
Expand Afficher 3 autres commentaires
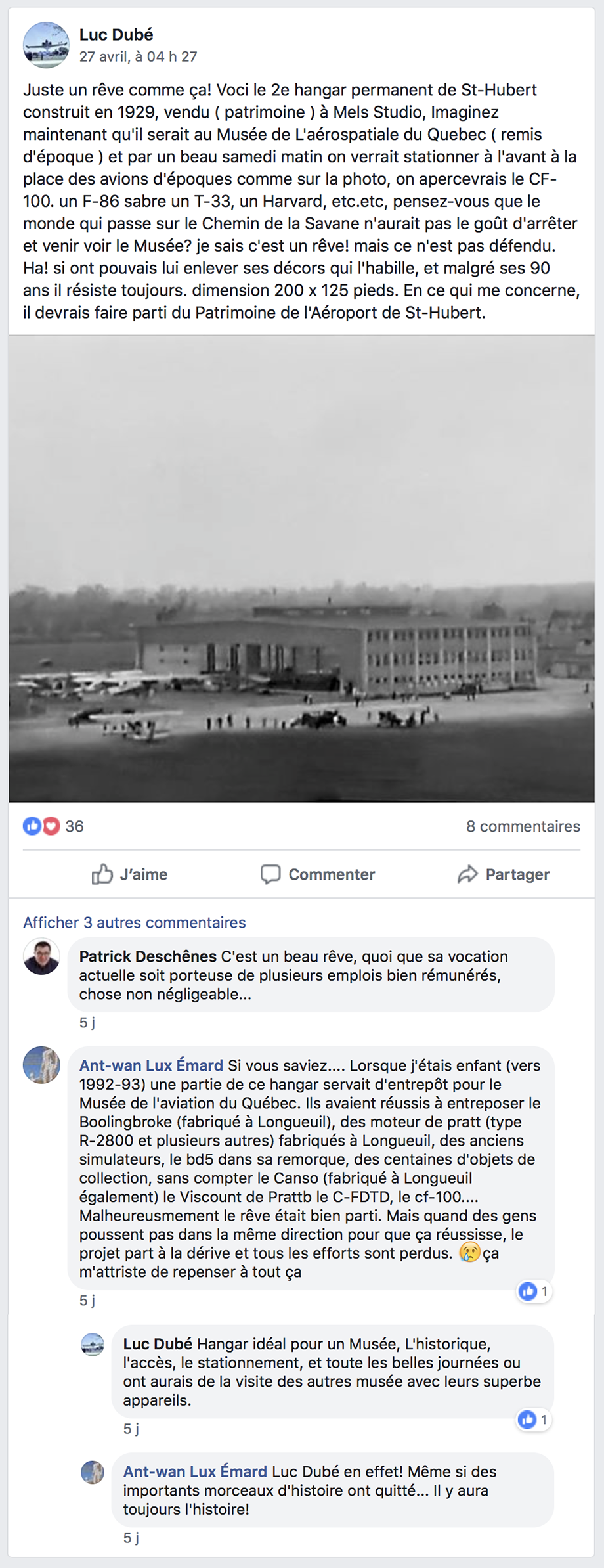(135, 922)
